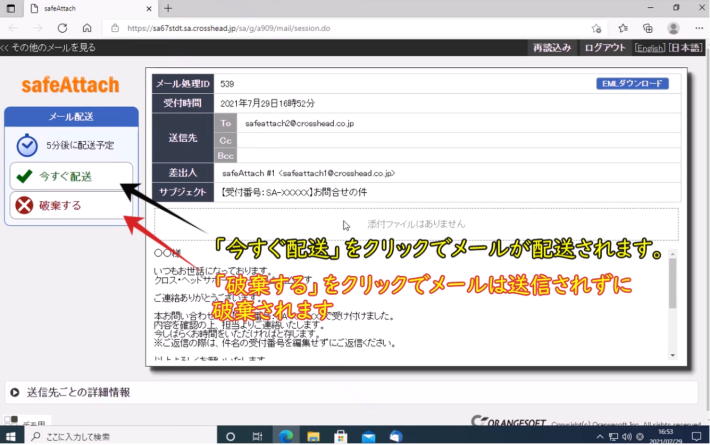Go back via その他のメールを見る link

pyautogui.click(x=48, y=48)
